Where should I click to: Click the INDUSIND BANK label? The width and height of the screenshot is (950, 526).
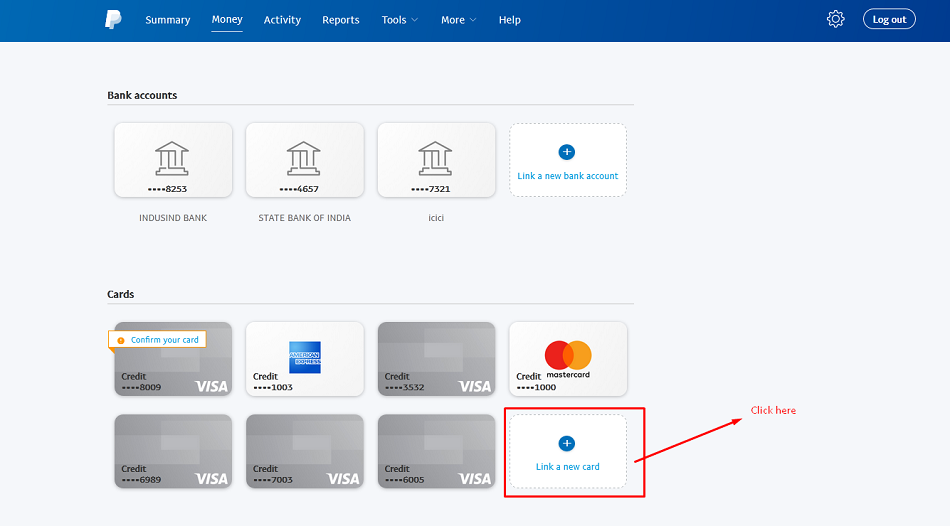click(x=173, y=218)
